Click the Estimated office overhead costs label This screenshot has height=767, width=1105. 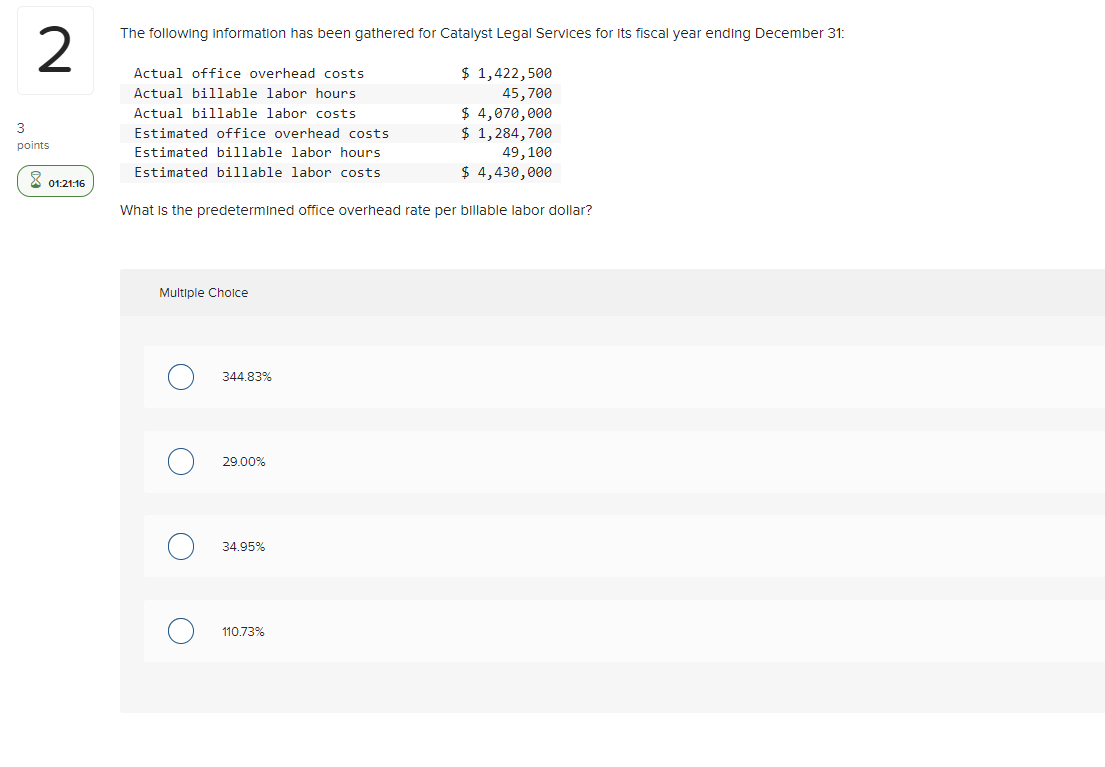(261, 133)
